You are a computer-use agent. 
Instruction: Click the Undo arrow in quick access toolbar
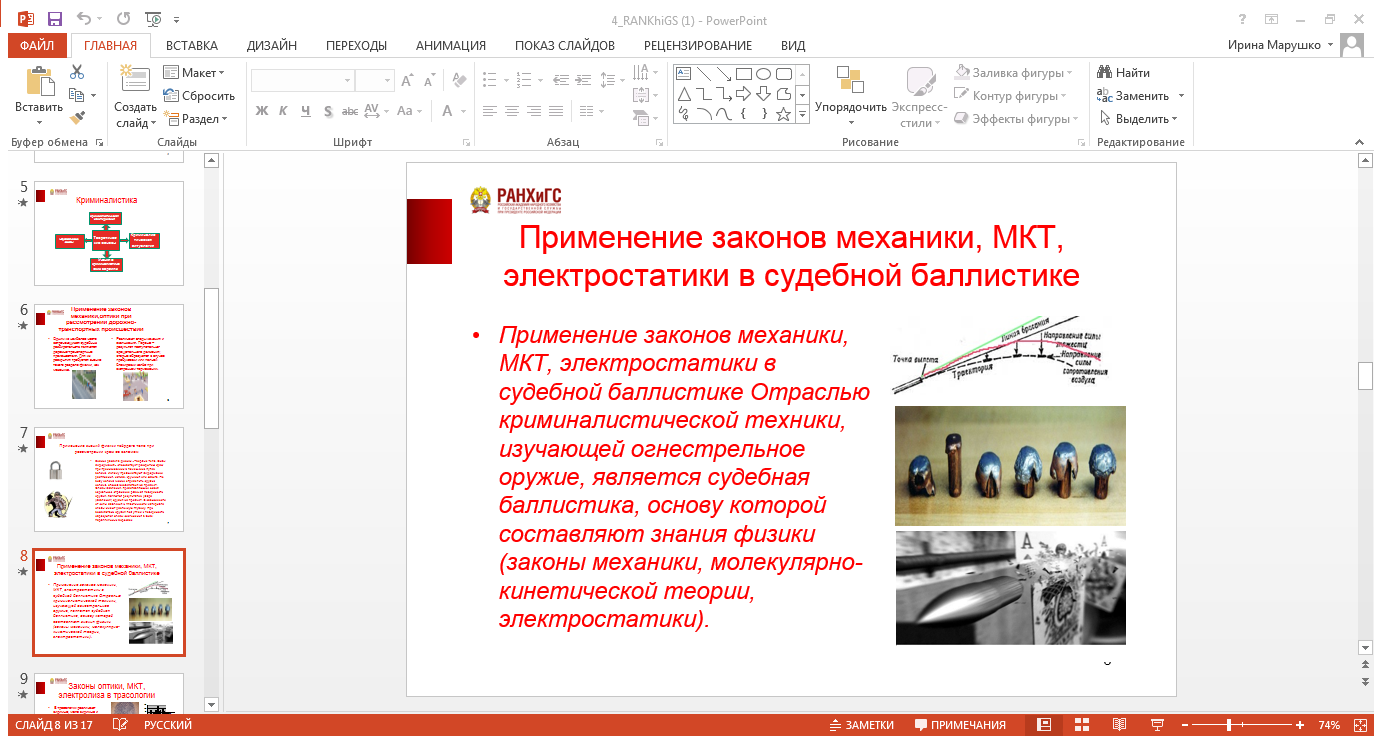[86, 19]
